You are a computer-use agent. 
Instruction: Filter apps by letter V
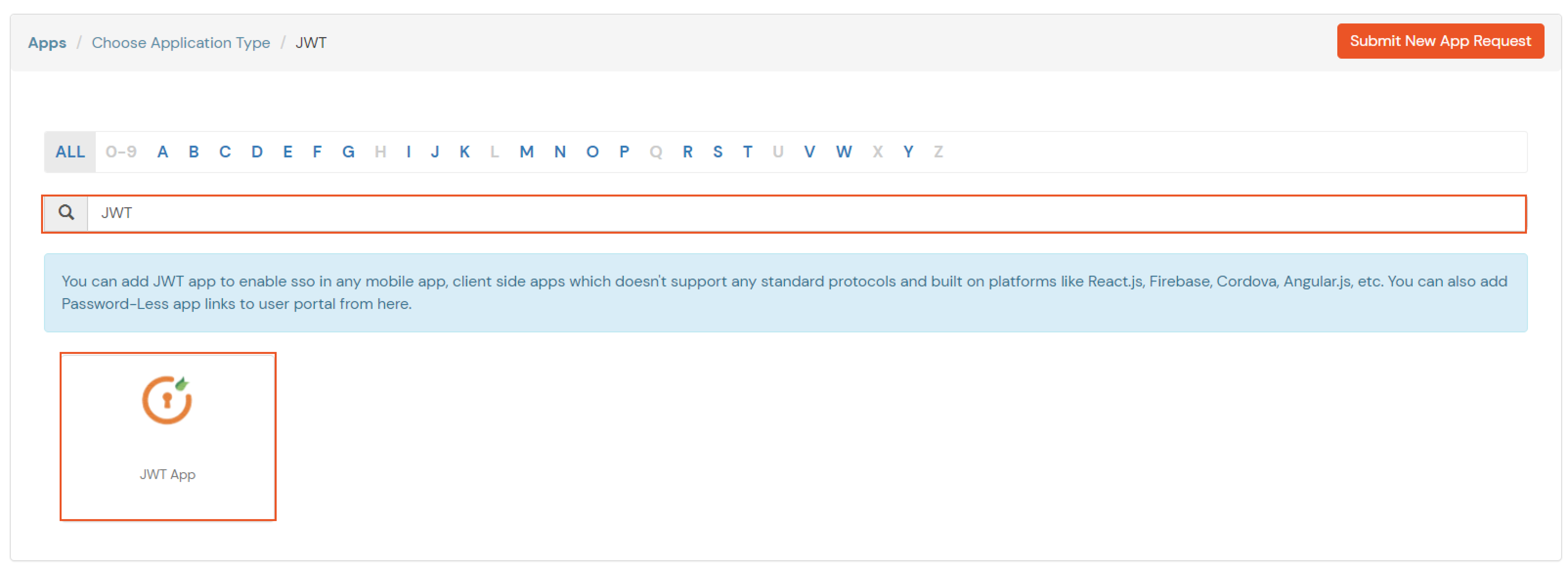[x=809, y=152]
